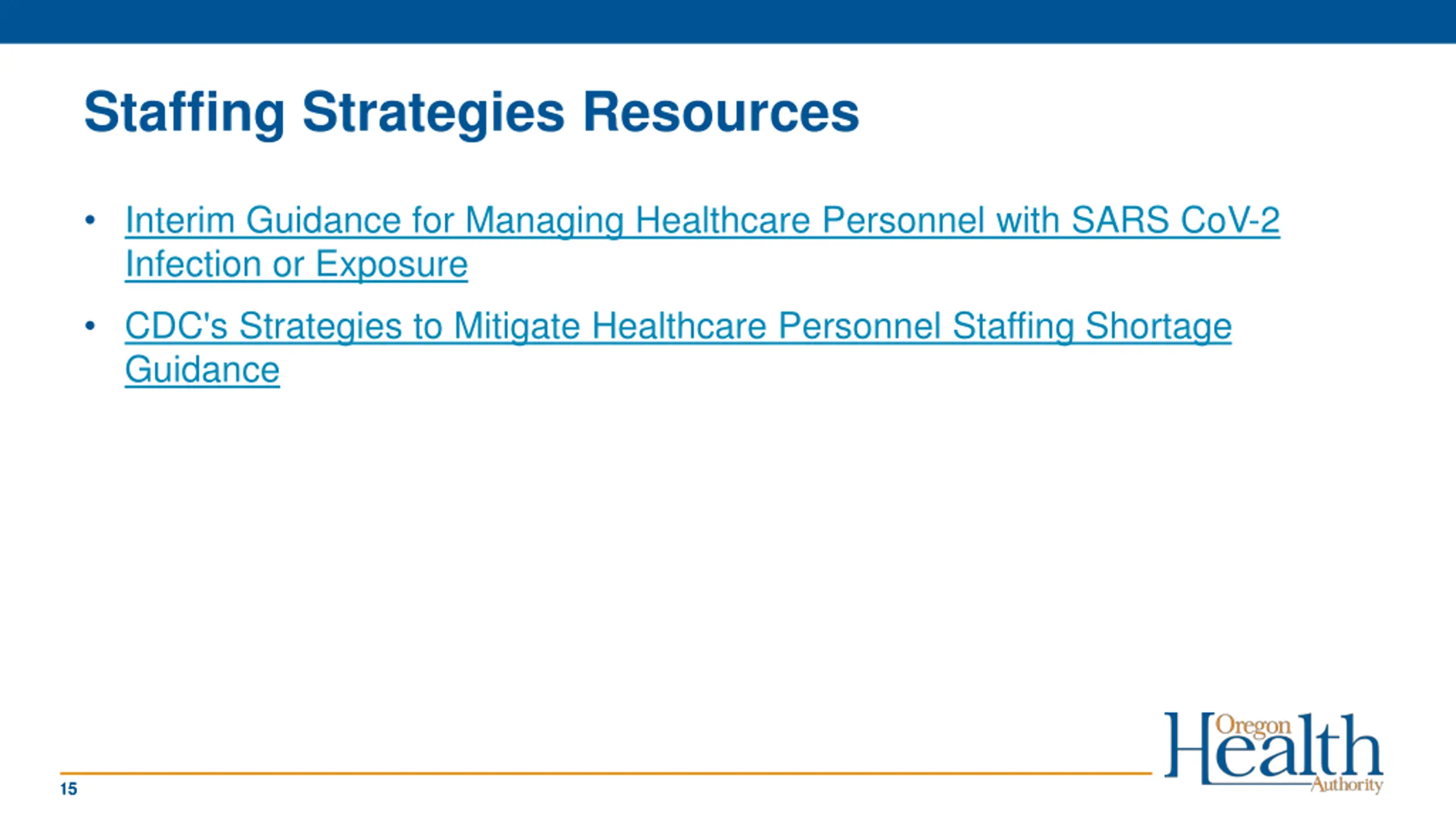
Task: Click the 'Infection or Exposure' link text
Action: click(296, 264)
